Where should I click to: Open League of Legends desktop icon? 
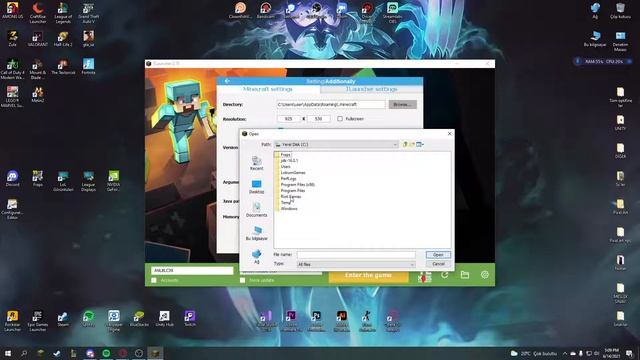pos(63,12)
